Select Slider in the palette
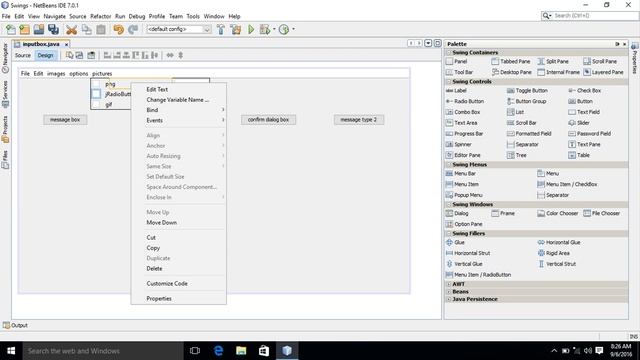Screen dimensions: 640x360 [x=579, y=123]
